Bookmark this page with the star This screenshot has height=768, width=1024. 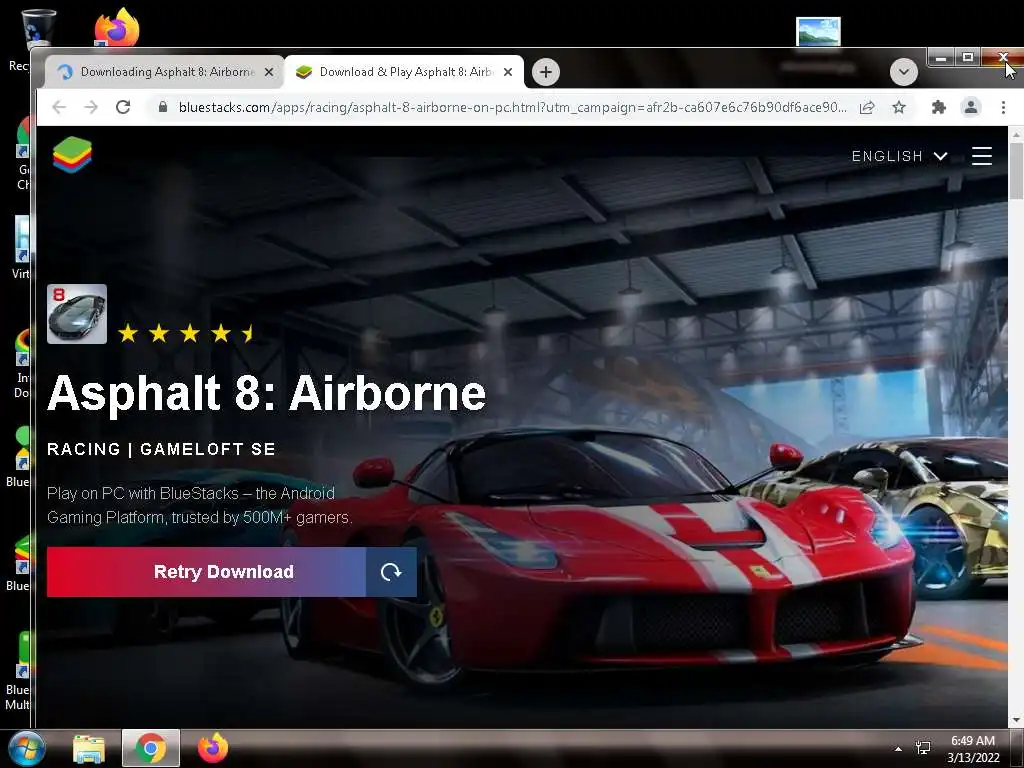(899, 107)
